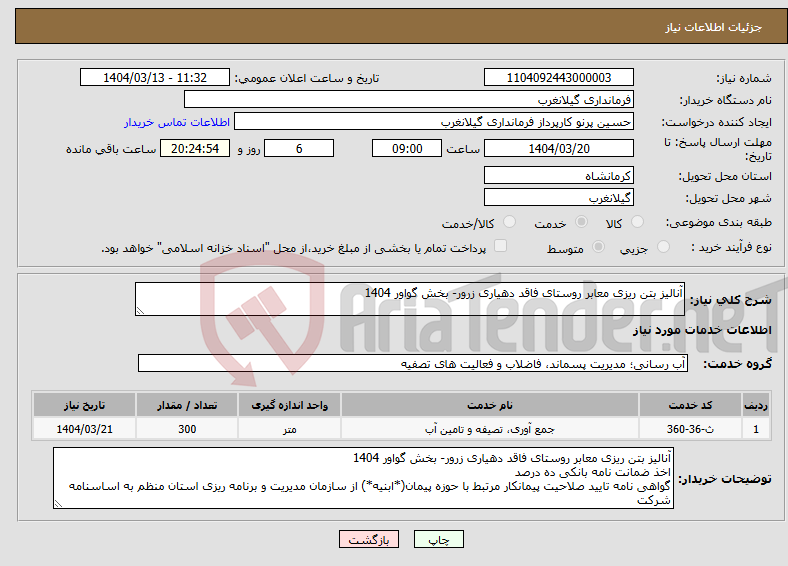Click the deadline time field 09:00

pos(407,148)
